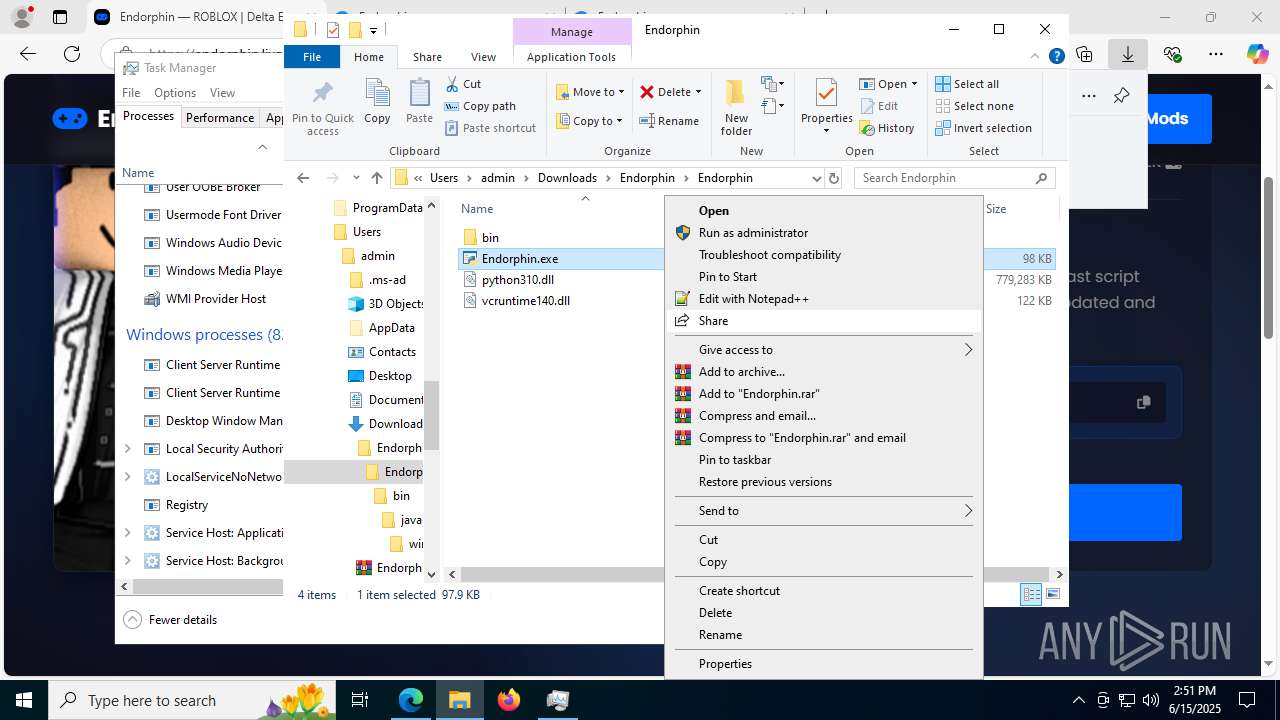The image size is (1280, 720).
Task: Select the bin folder in file list
Action: (x=490, y=238)
